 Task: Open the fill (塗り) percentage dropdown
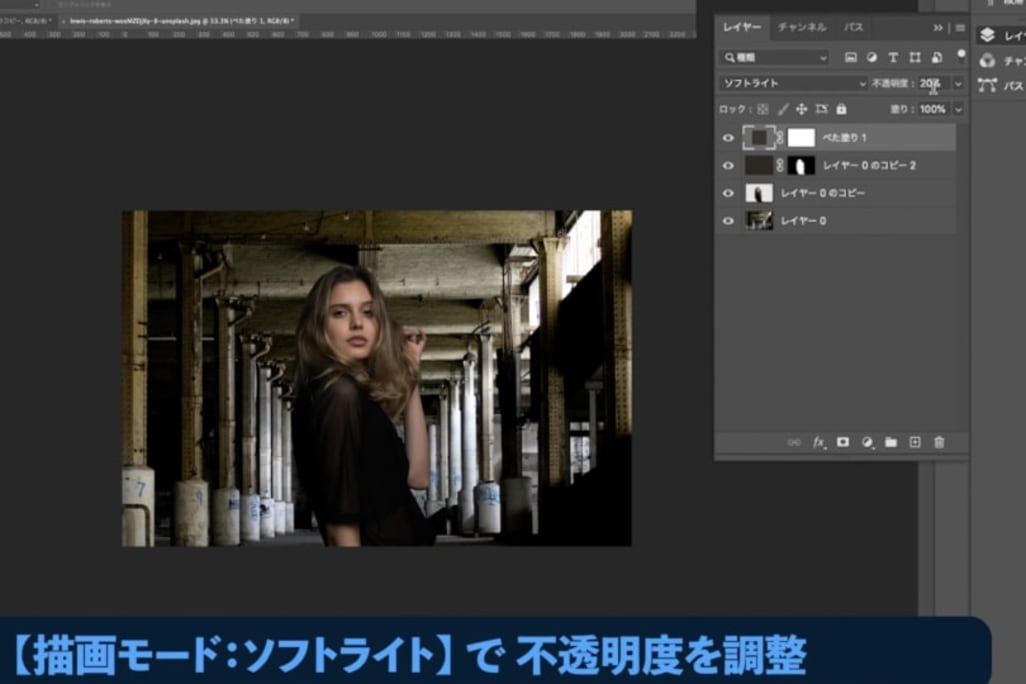pyautogui.click(x=958, y=109)
